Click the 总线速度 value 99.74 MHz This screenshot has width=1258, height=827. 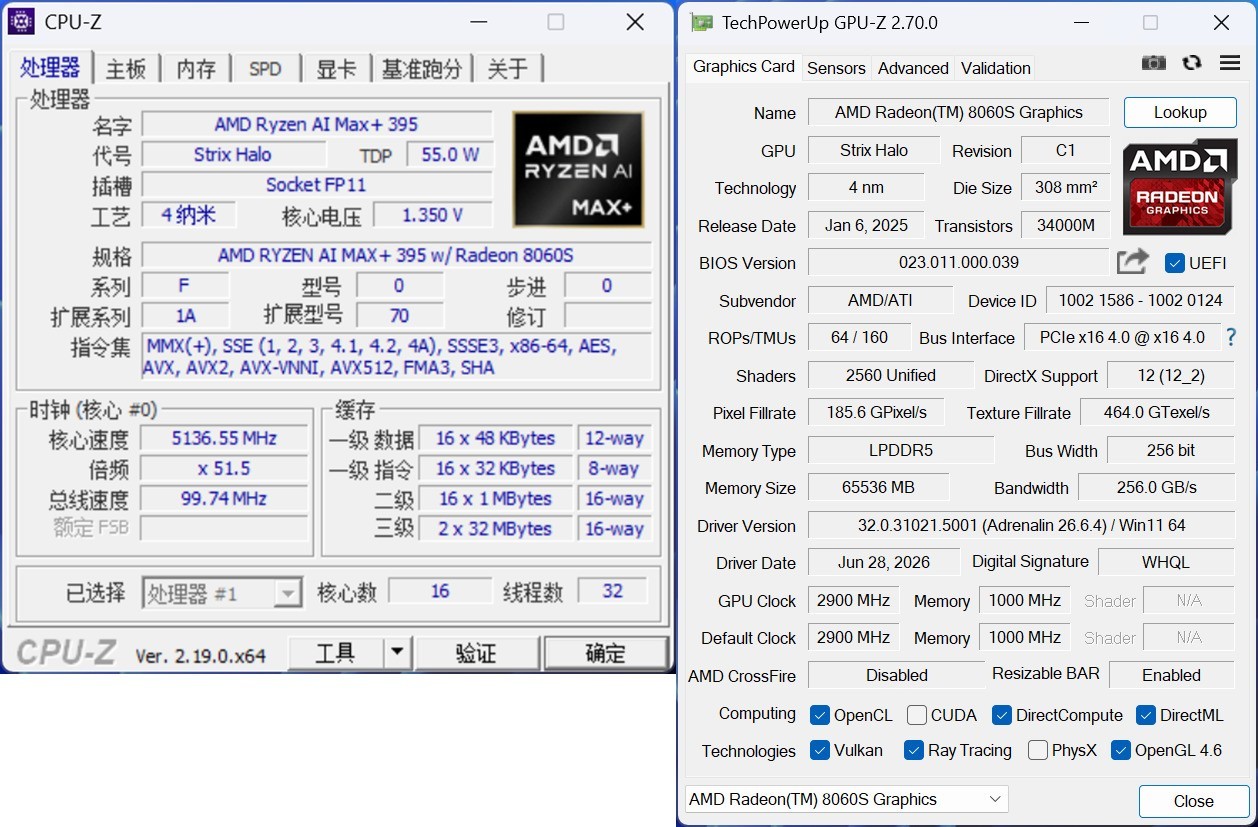[x=224, y=498]
